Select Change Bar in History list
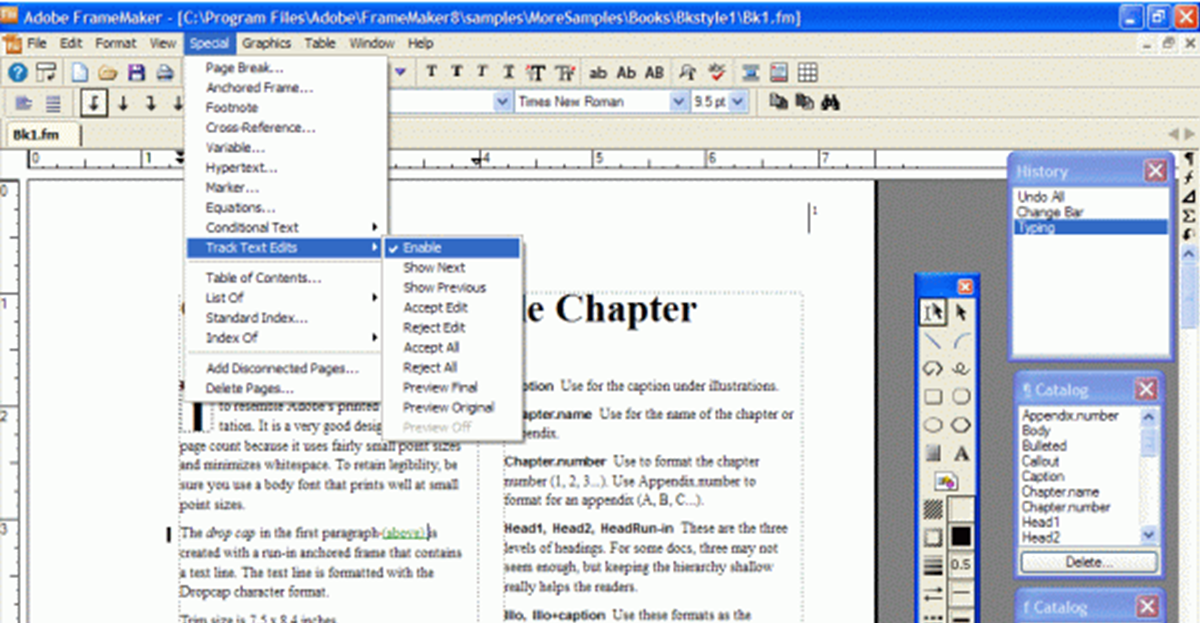Screen dimensions: 1200x623 pos(1049,212)
